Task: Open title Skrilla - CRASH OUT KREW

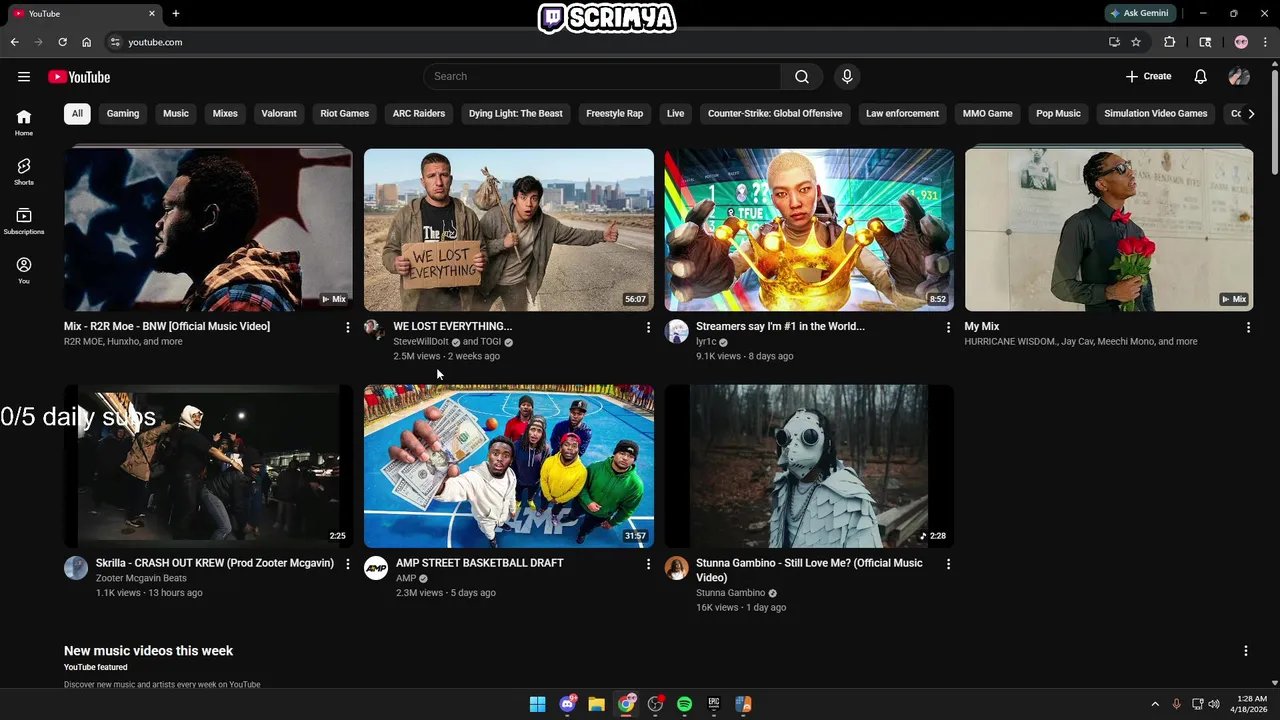Action: click(215, 563)
